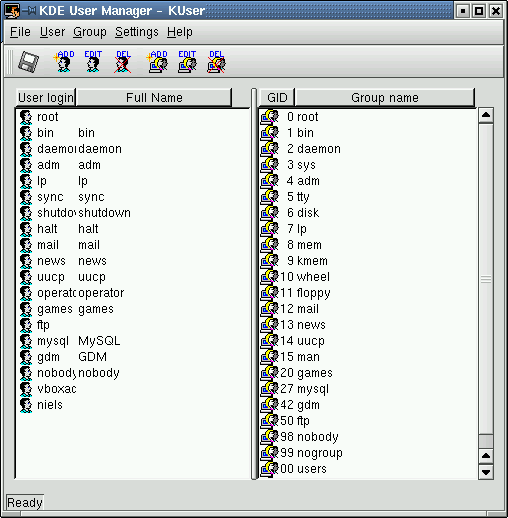
Task: Click the Edit Group toolbar icon
Action: pyautogui.click(x=187, y=62)
